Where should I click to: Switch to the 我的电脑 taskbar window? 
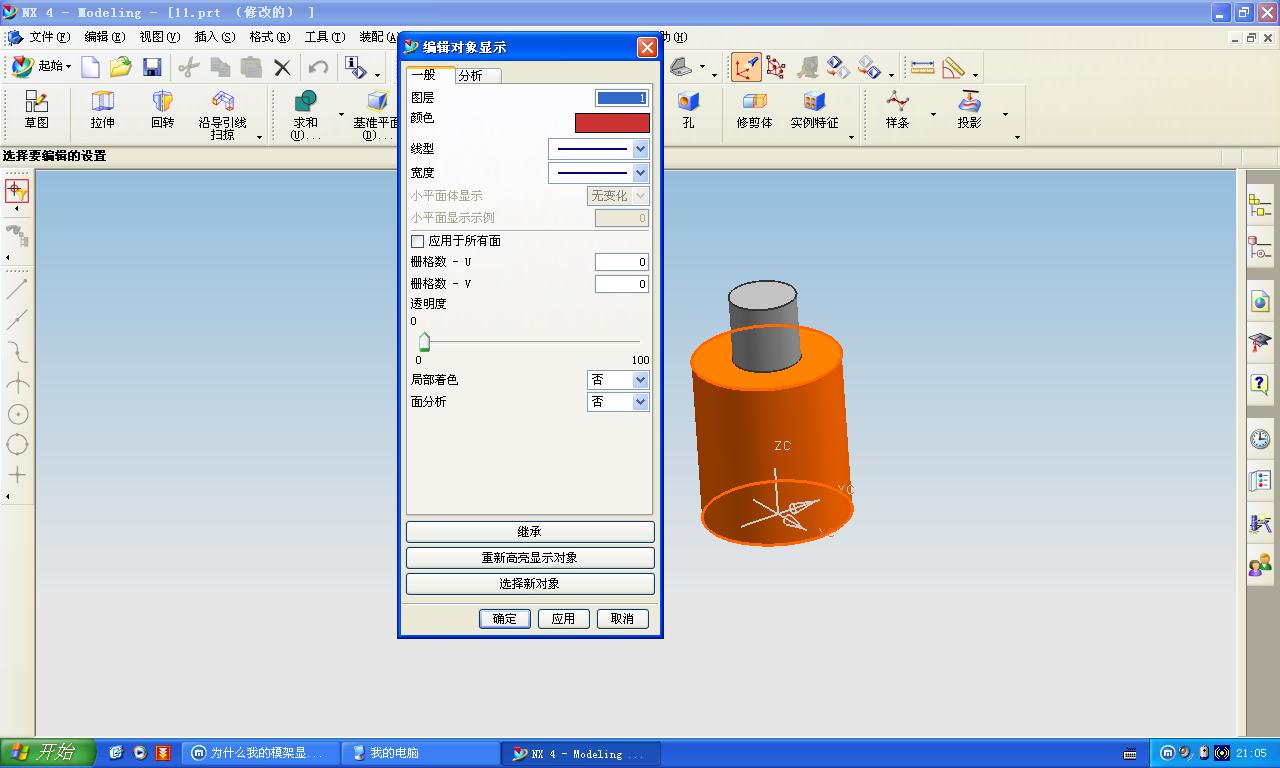(x=421, y=754)
